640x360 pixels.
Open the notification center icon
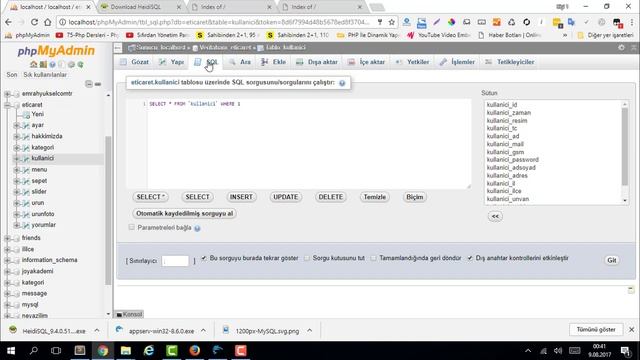tap(625, 351)
